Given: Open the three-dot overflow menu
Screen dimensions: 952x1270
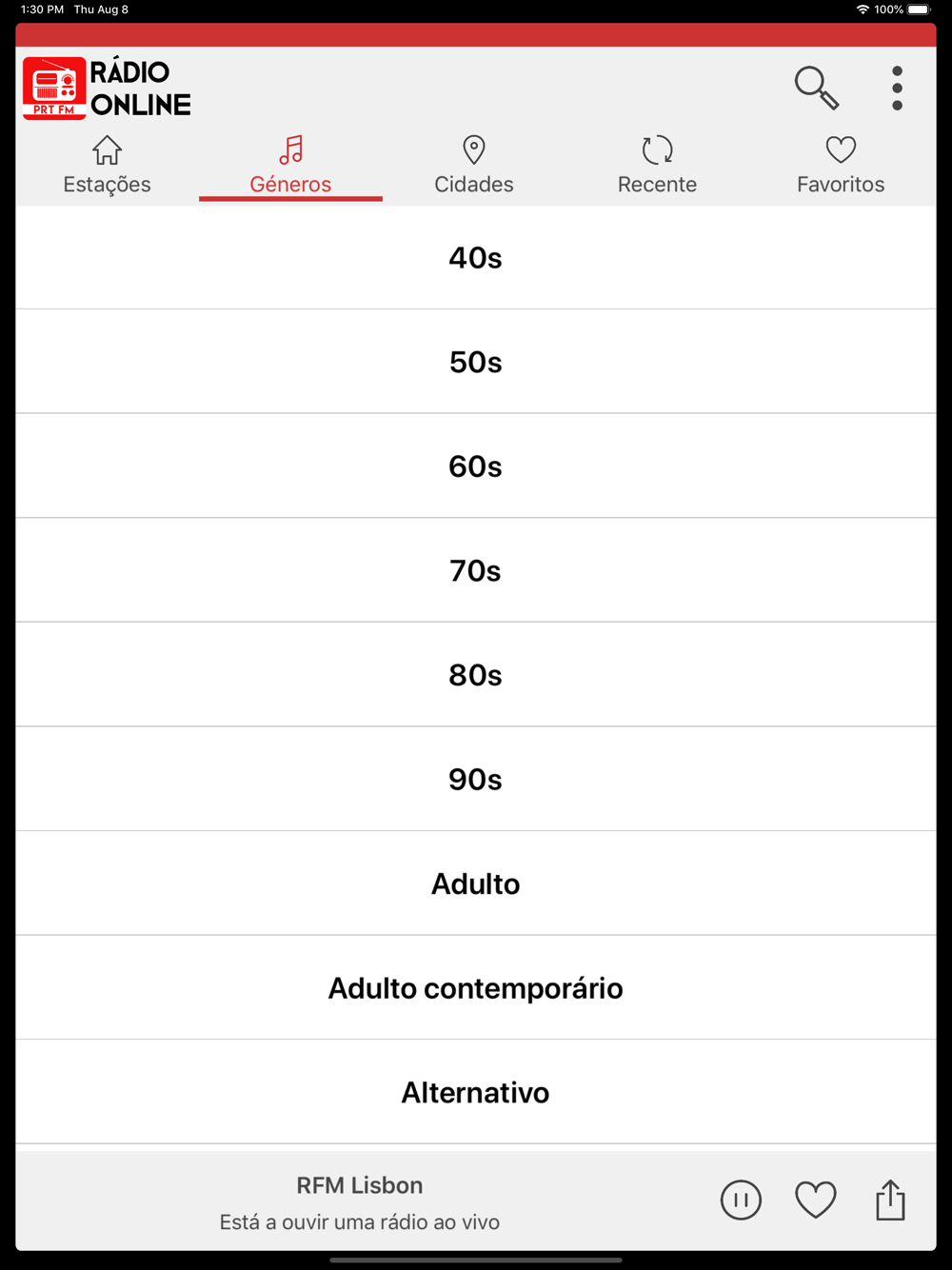Looking at the screenshot, I should coord(897,88).
